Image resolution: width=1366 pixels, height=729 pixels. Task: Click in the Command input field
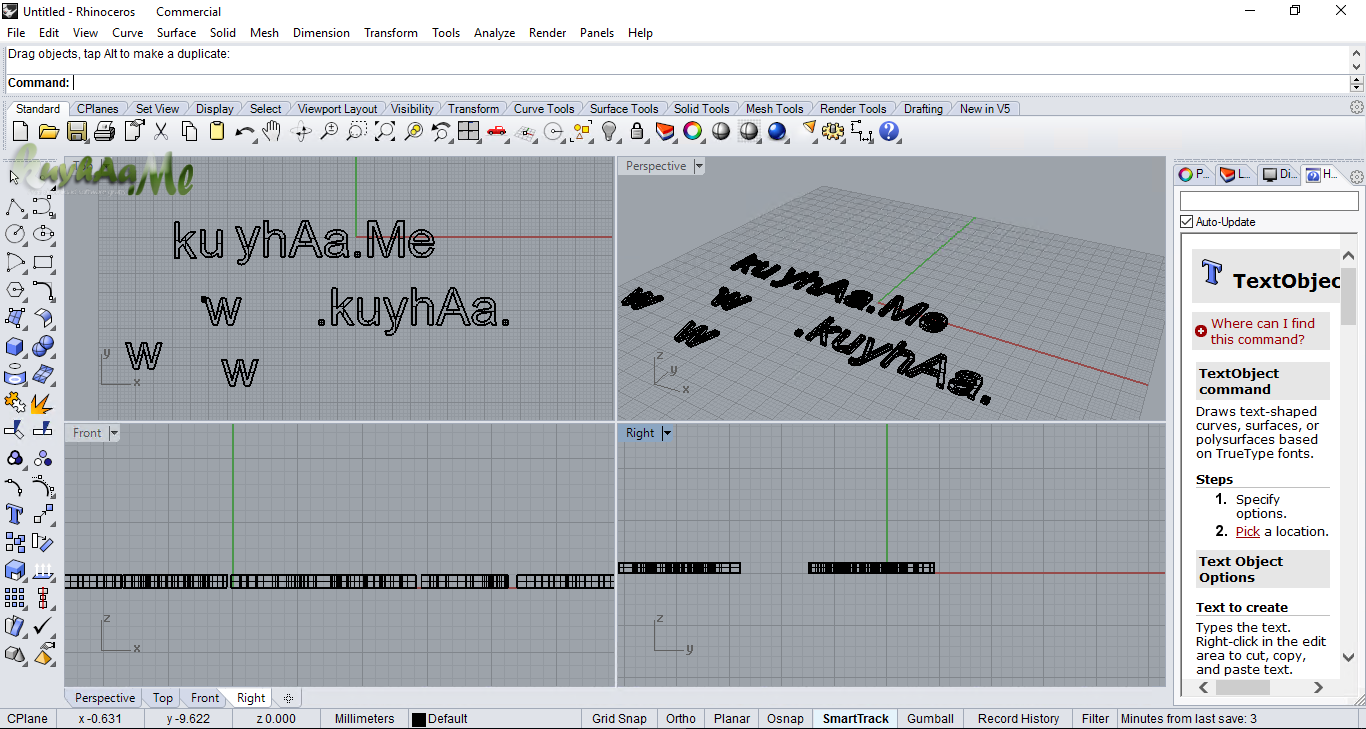pyautogui.click(x=711, y=83)
